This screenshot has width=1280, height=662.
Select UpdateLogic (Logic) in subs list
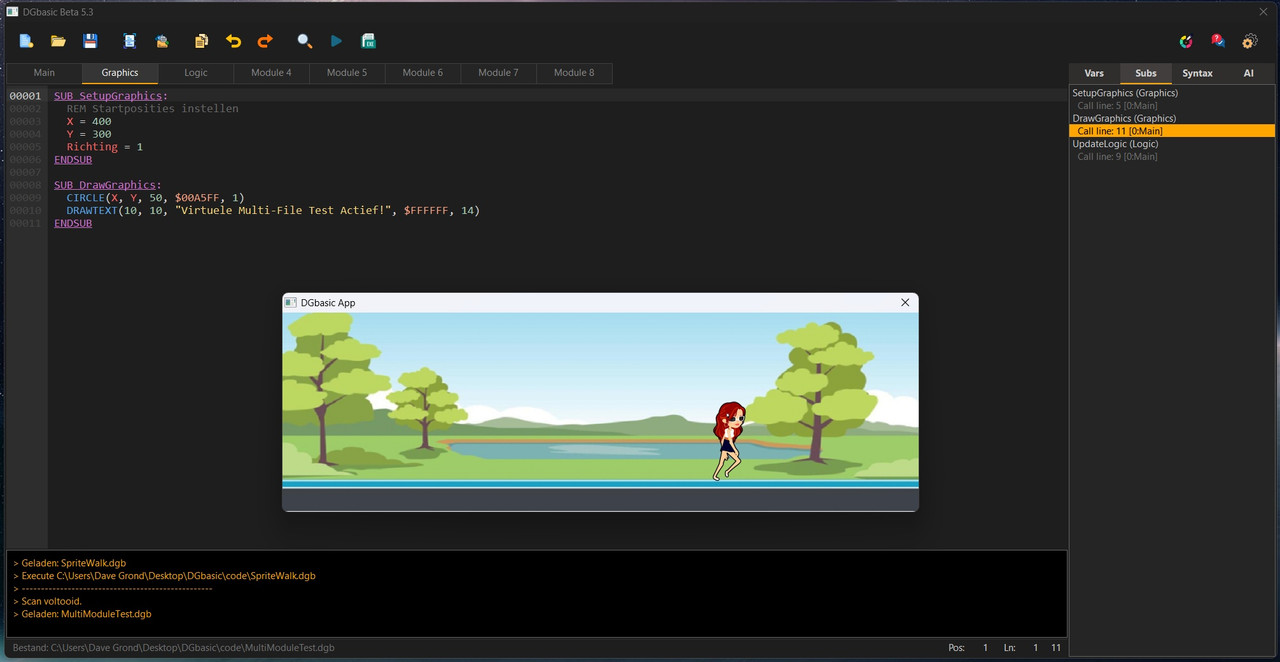tap(1115, 144)
